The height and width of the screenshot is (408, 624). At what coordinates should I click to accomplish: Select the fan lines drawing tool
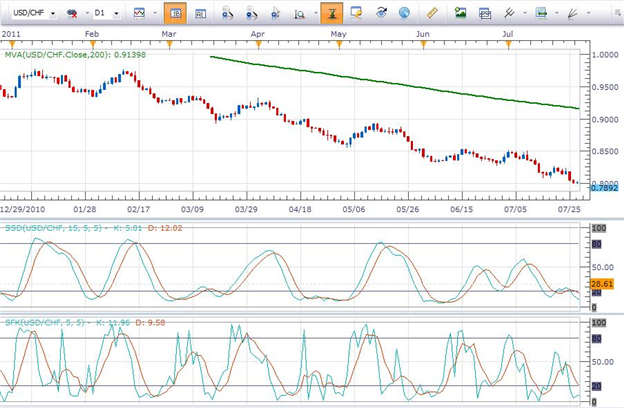click(x=572, y=13)
